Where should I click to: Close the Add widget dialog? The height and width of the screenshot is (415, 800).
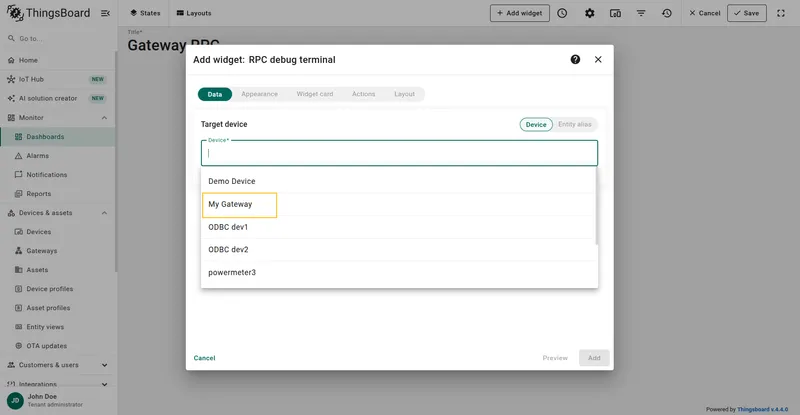598,60
